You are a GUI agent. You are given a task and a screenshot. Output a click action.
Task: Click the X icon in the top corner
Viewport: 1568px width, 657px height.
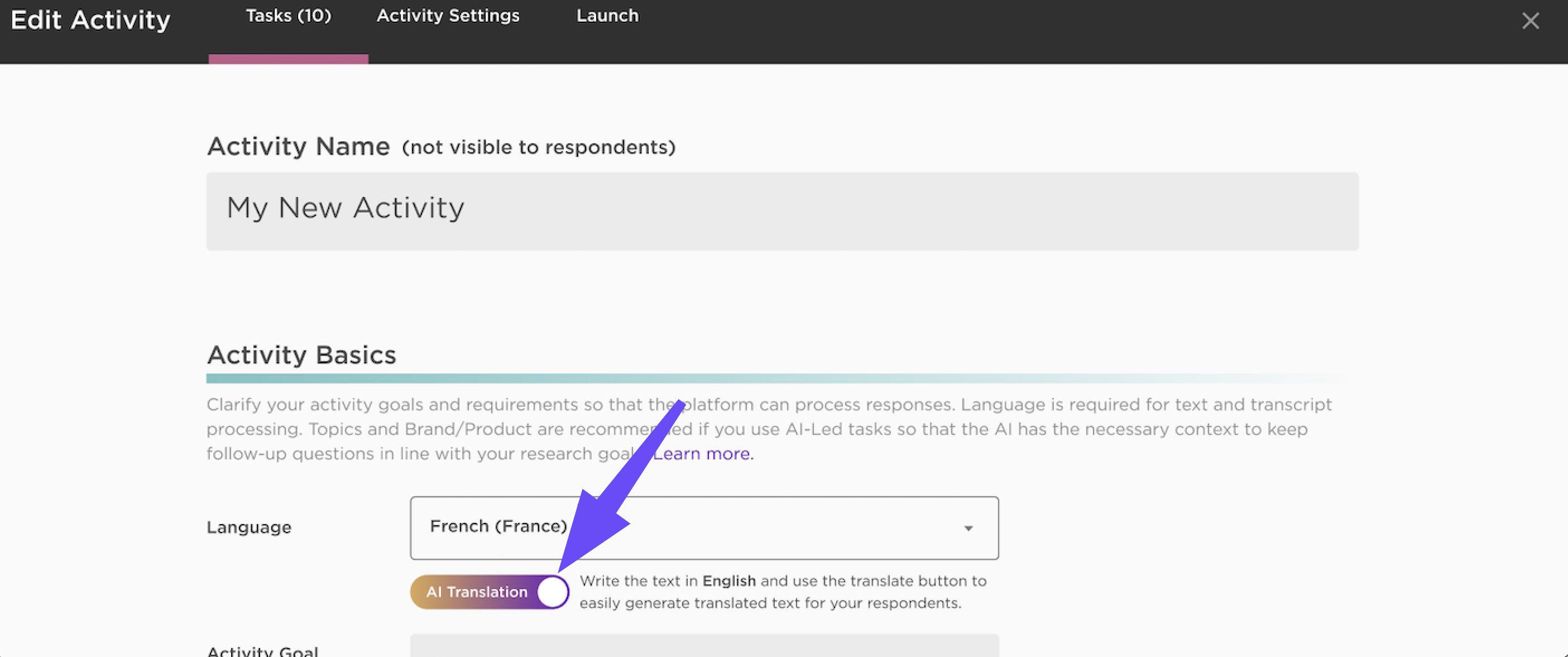pyautogui.click(x=1531, y=21)
